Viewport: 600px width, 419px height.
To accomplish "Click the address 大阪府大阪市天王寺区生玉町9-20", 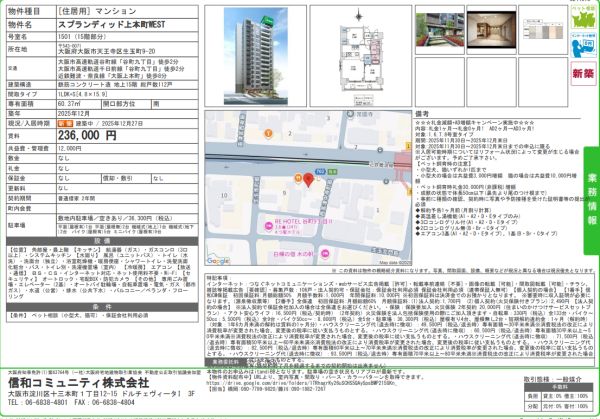I will (106, 51).
